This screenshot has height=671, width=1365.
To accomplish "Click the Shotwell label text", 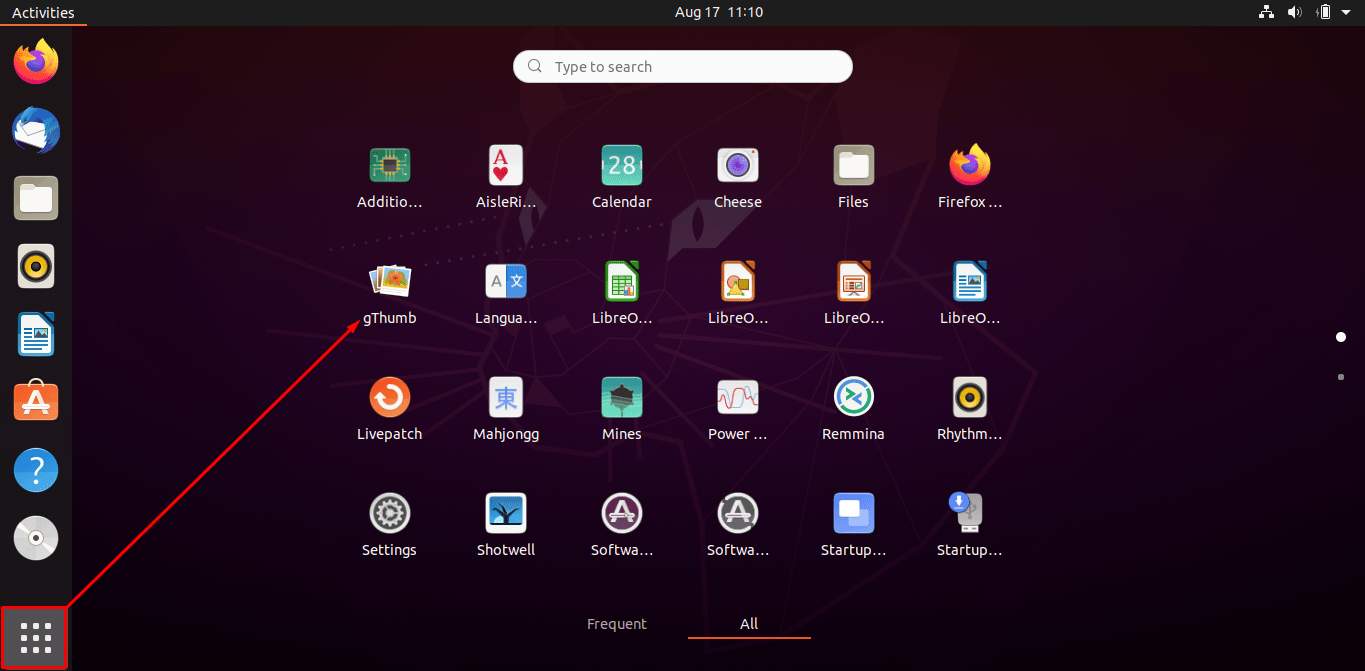I will (506, 550).
